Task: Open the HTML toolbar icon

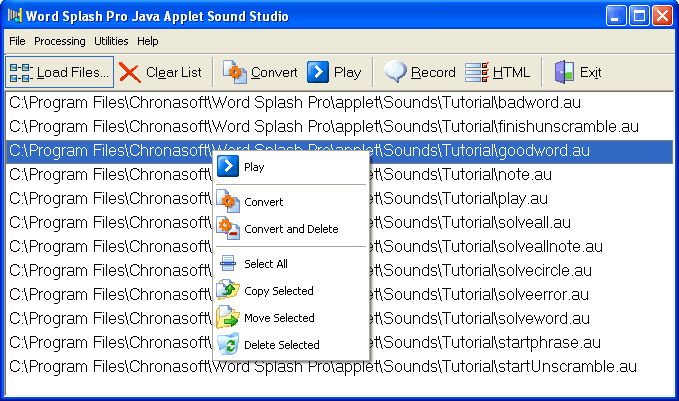Action: [x=477, y=72]
